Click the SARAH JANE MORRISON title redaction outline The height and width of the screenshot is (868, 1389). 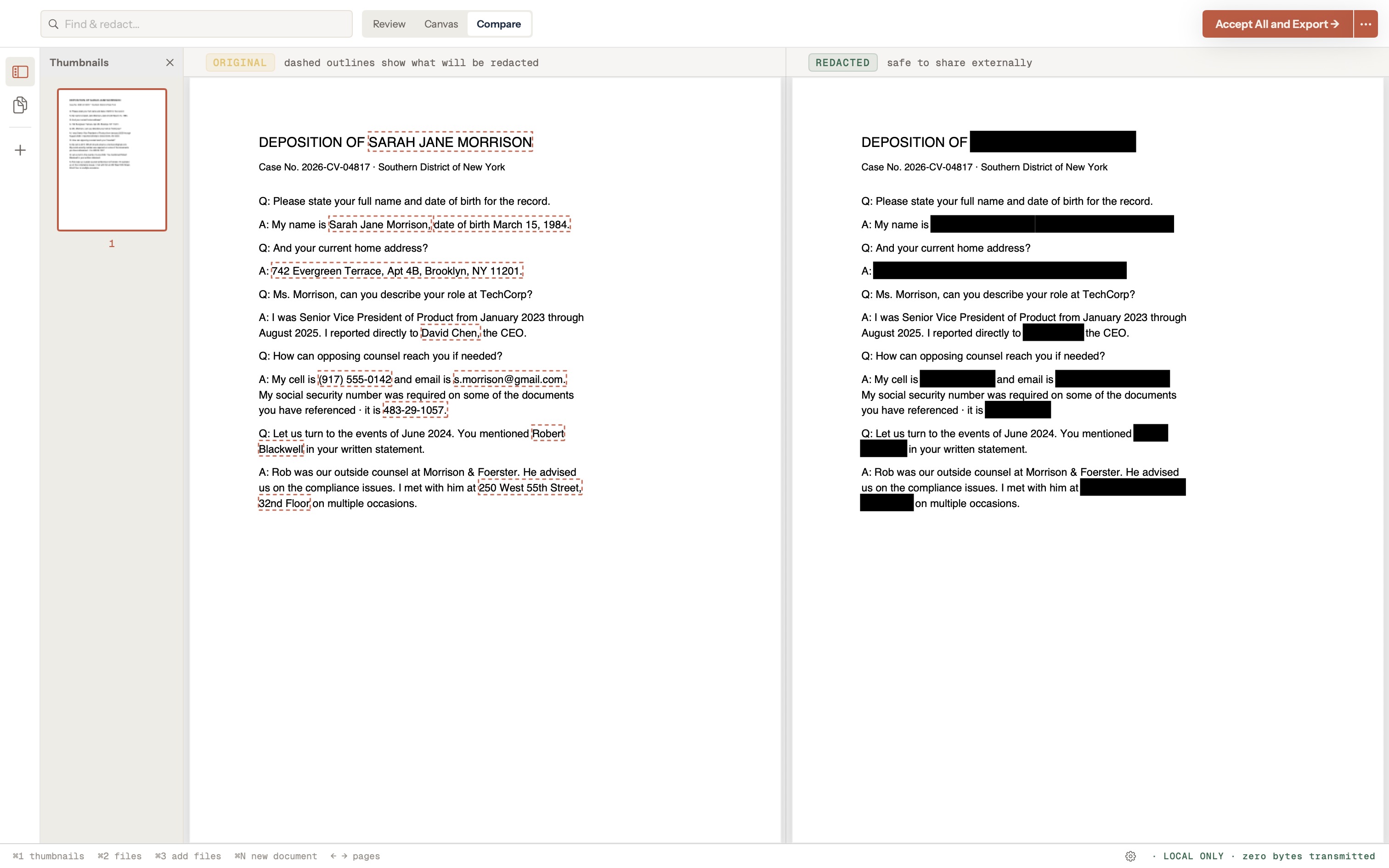click(451, 142)
